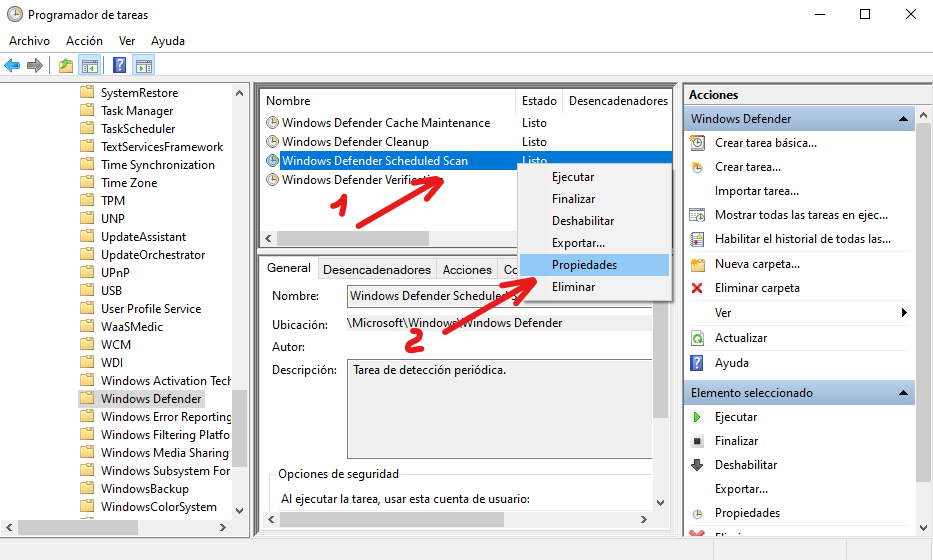
Task: Switch to the General tab
Action: 289,268
